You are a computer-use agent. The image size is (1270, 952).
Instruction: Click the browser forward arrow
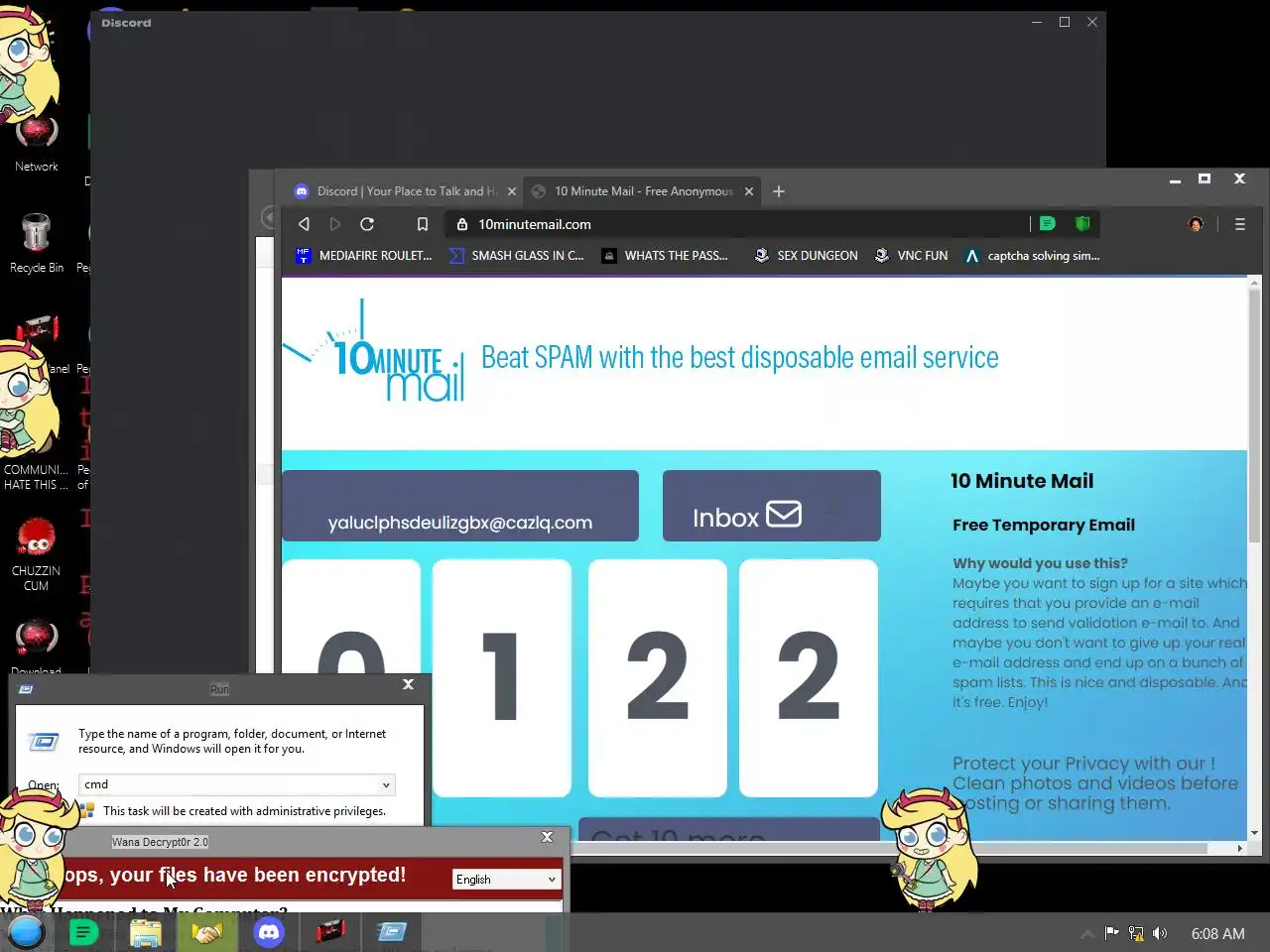pos(334,224)
